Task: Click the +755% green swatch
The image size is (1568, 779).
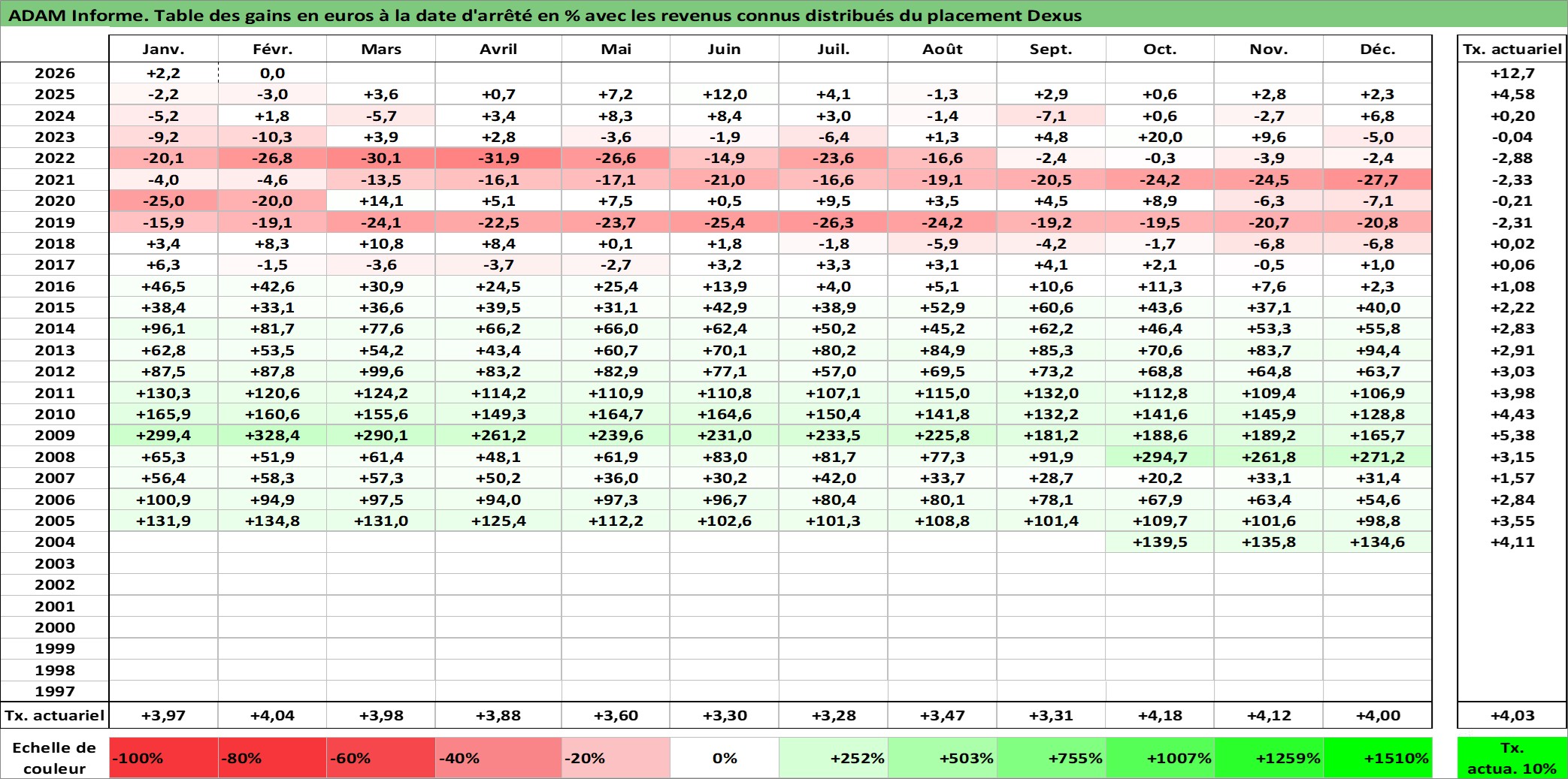Action: [x=1051, y=758]
